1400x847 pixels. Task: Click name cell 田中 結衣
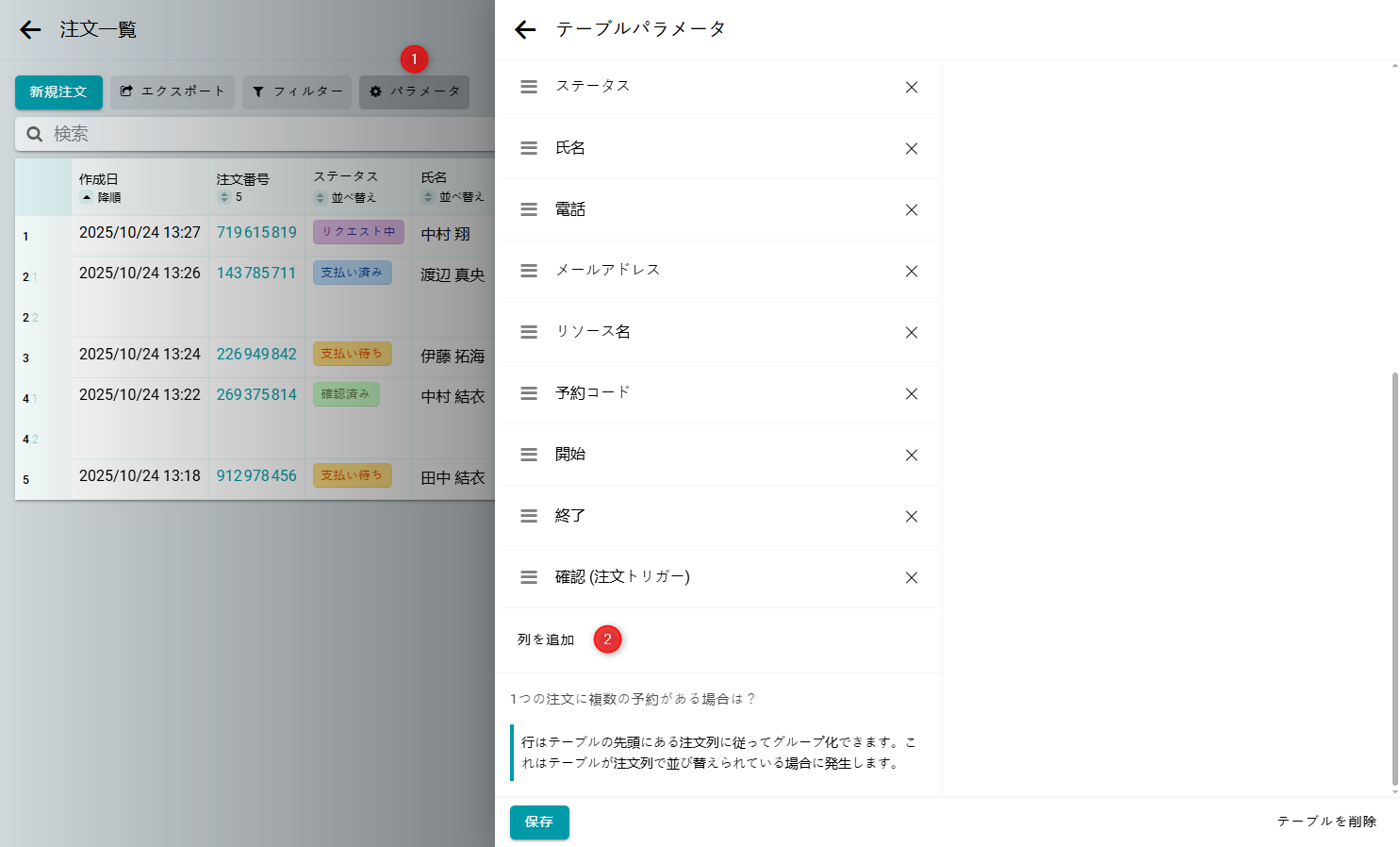click(453, 478)
